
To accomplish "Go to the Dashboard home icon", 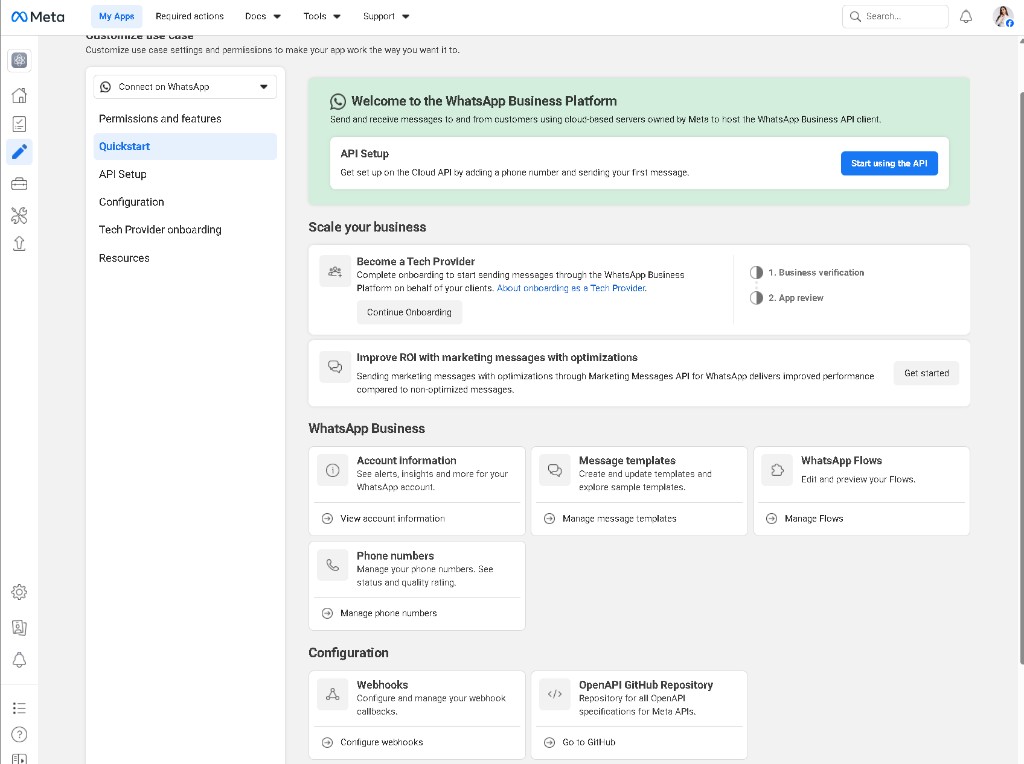I will coord(20,95).
